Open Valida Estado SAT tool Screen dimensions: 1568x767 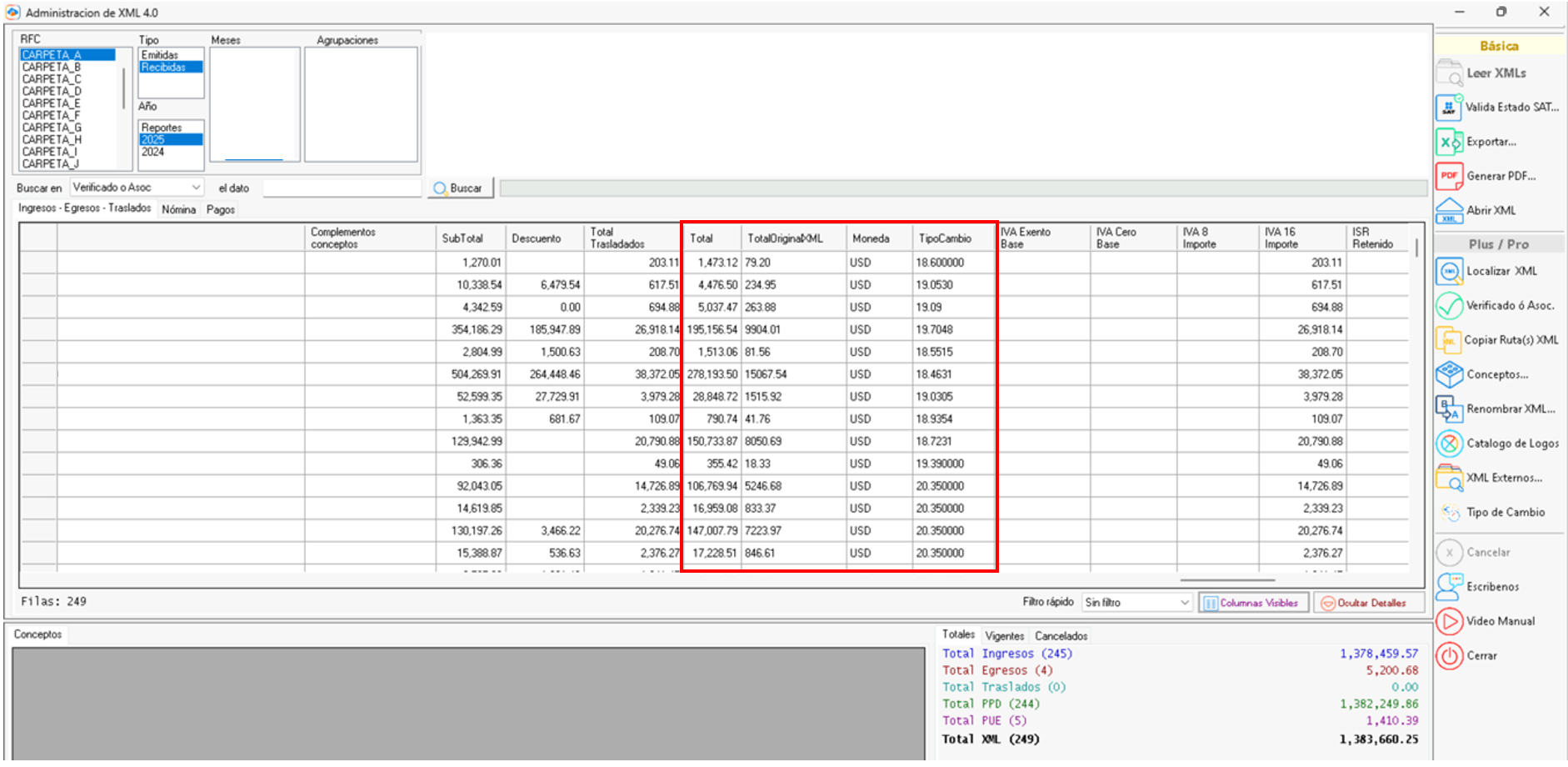pyautogui.click(x=1450, y=108)
